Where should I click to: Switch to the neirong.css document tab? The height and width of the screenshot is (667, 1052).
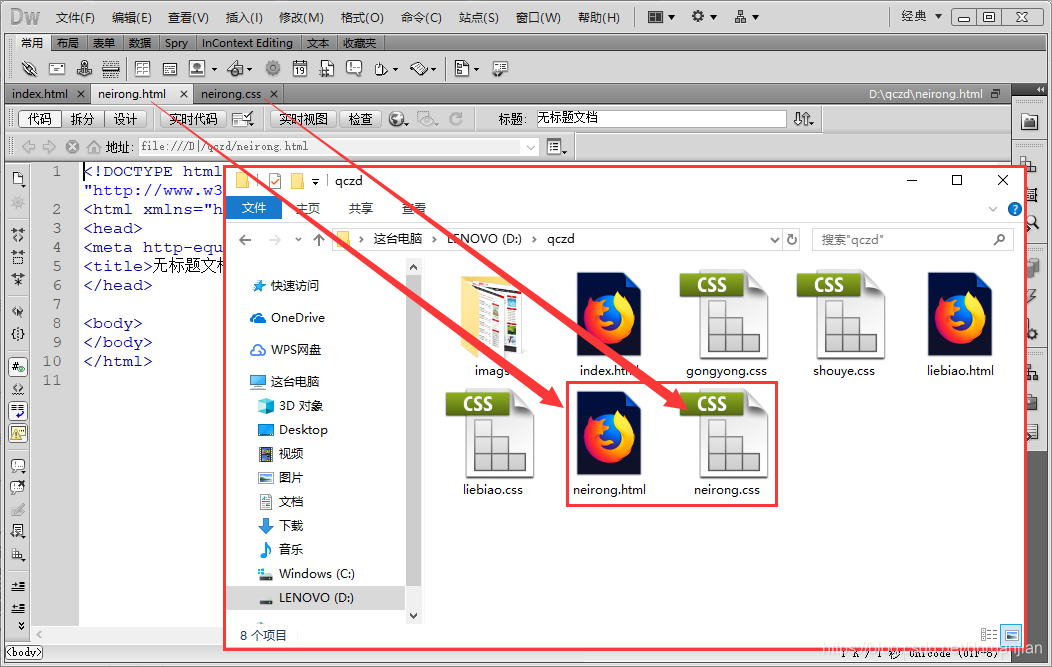coord(231,94)
